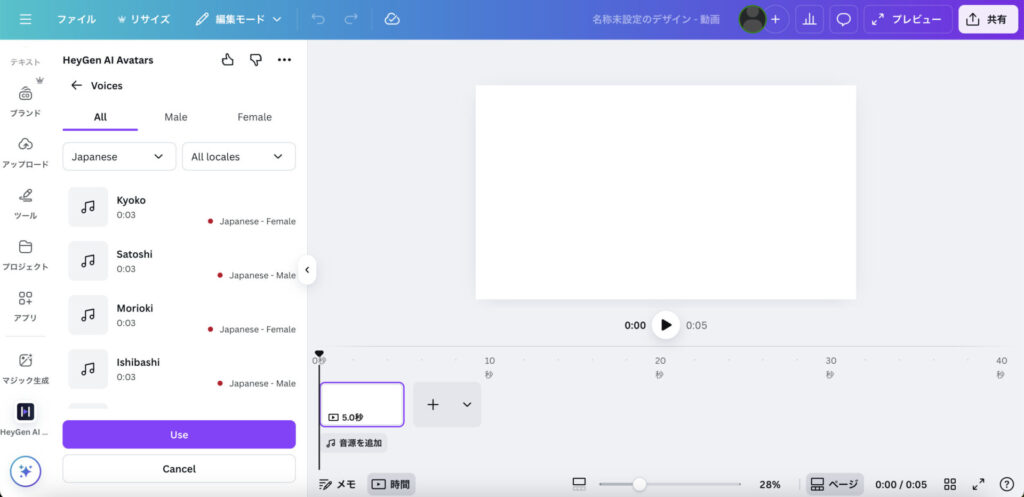Open Magic assistant sparkle button

point(25,472)
